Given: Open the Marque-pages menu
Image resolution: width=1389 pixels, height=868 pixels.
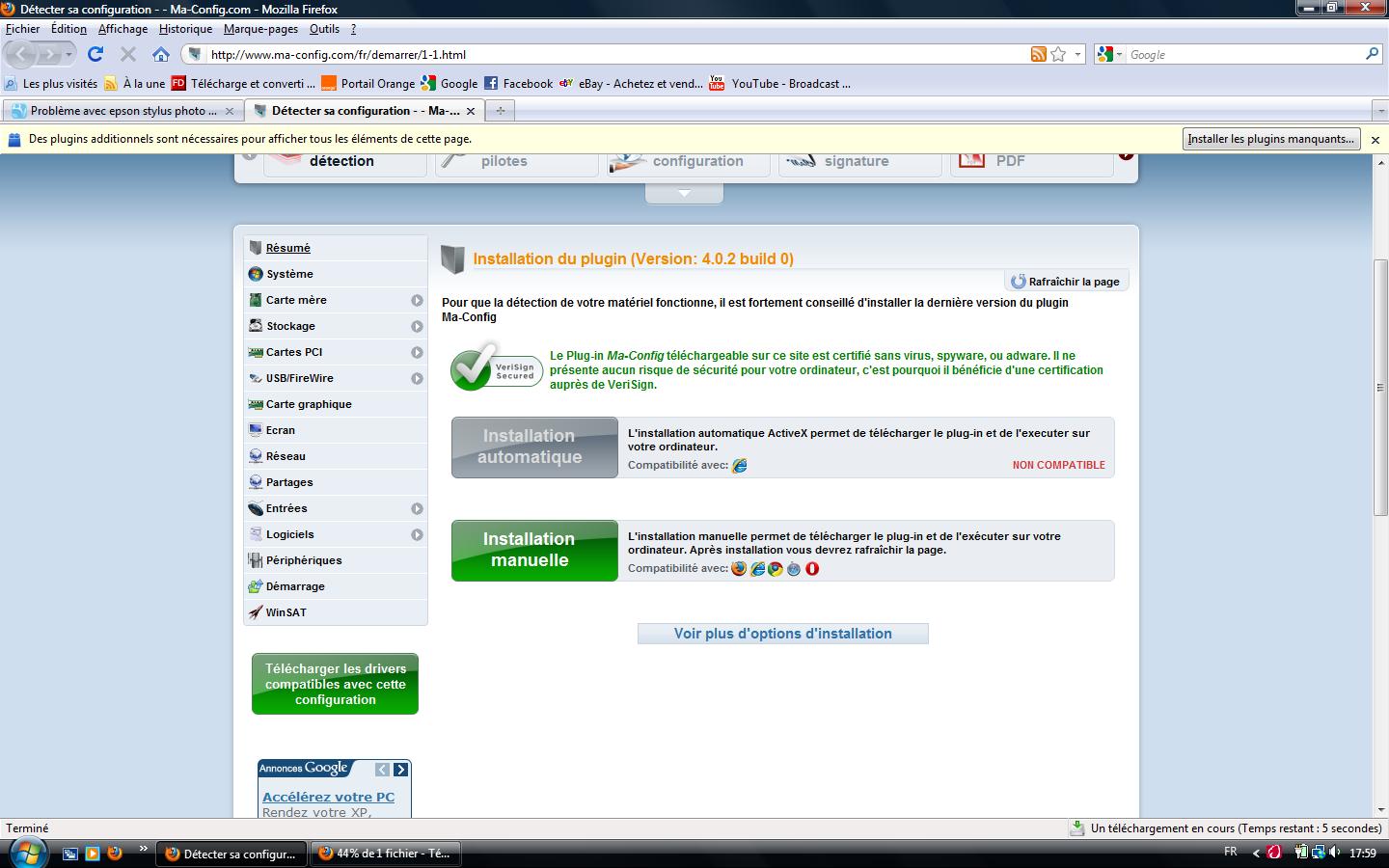Looking at the screenshot, I should [x=260, y=29].
